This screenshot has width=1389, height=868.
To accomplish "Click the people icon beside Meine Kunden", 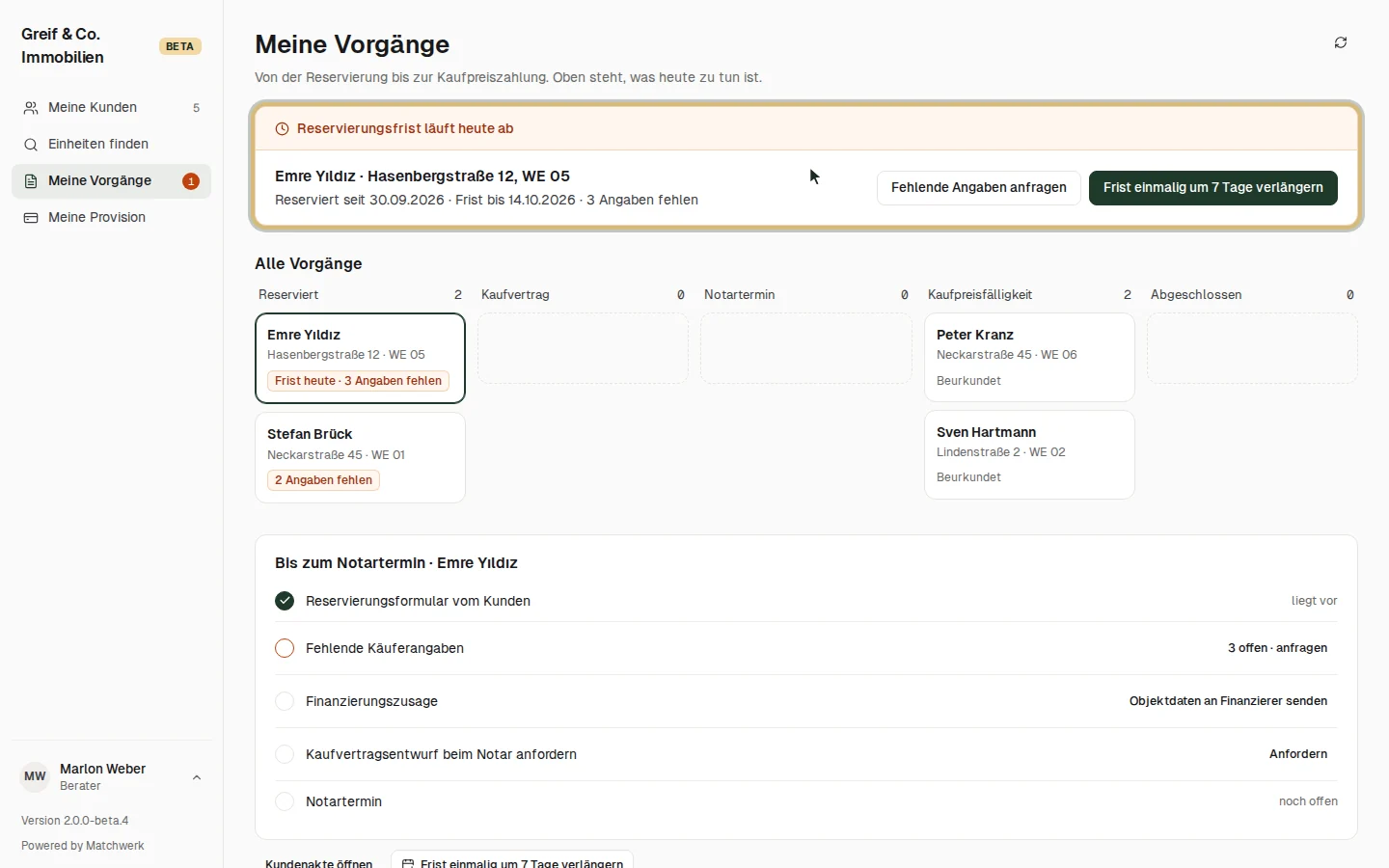I will click(x=31, y=108).
